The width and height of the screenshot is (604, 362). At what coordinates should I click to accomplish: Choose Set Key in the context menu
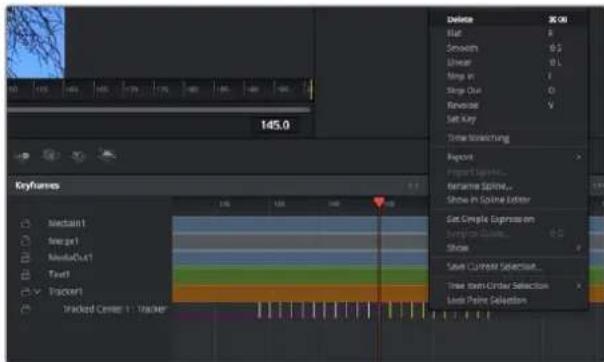coord(508,119)
